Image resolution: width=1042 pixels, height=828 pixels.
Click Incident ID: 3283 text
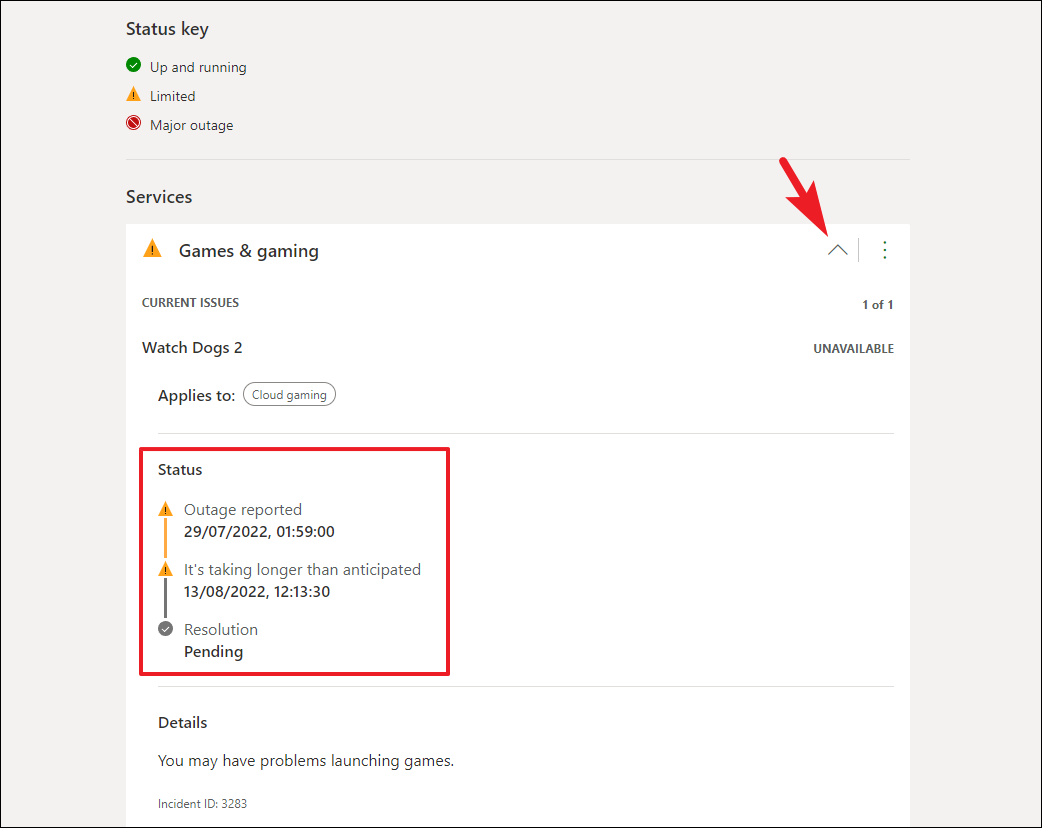point(202,804)
